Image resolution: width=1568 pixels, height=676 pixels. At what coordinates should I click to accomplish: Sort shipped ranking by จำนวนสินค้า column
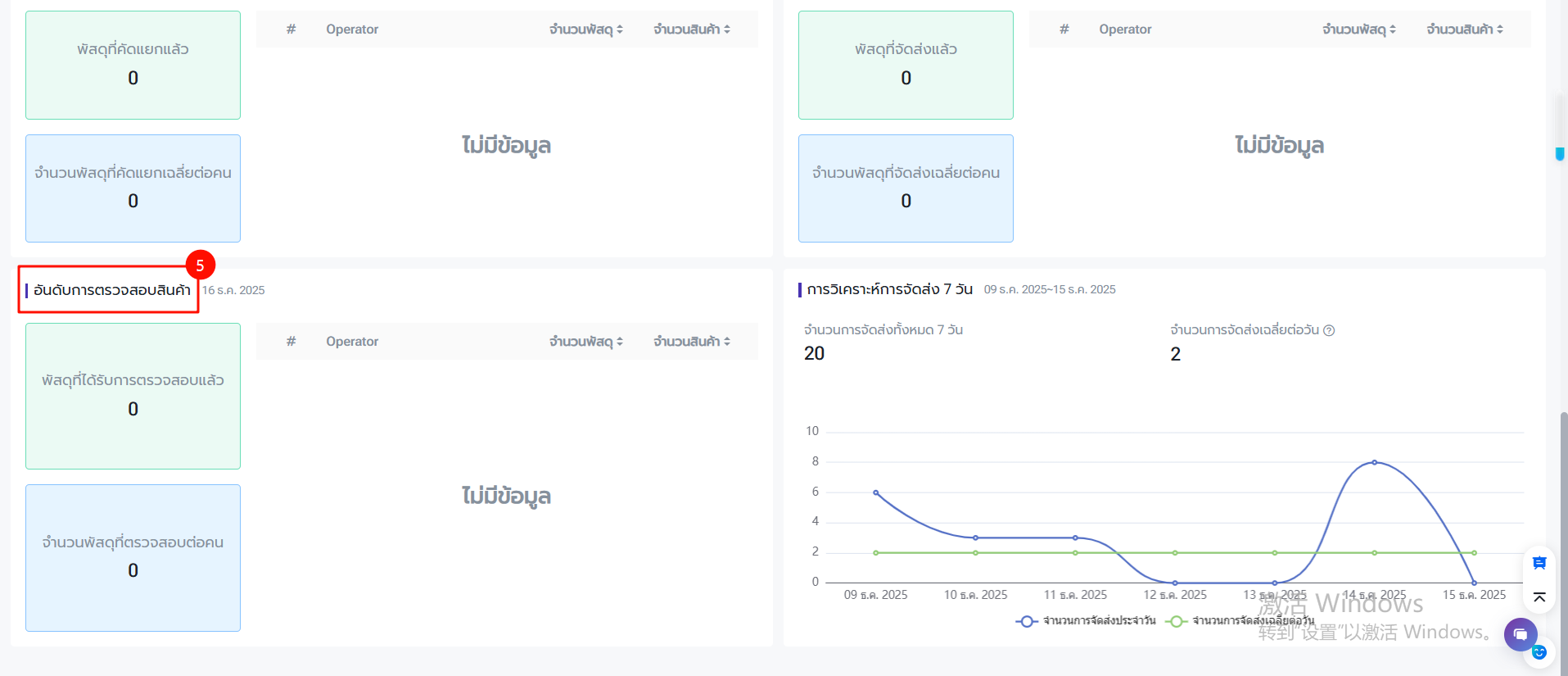pos(1465,29)
